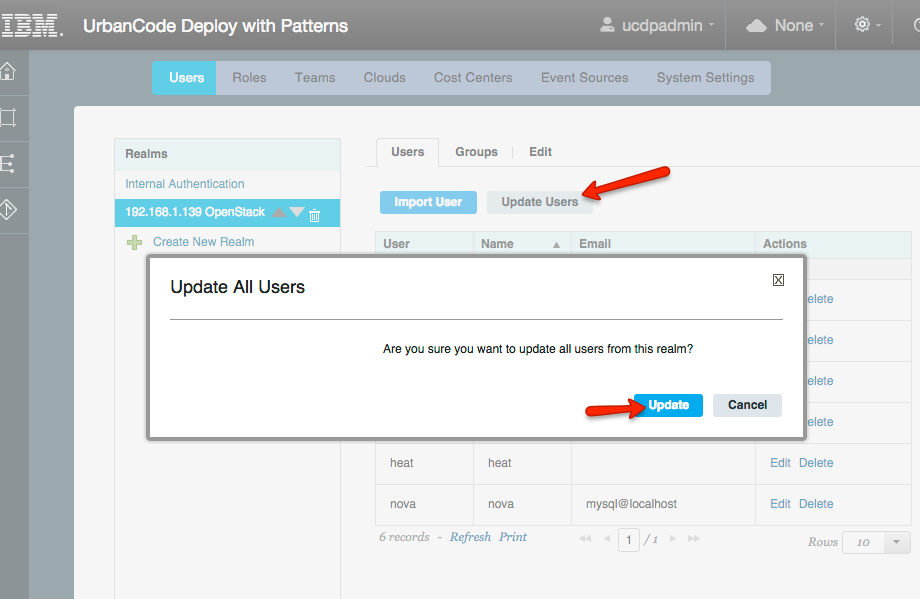Switch to the Roles tab
This screenshot has height=599, width=920.
(x=249, y=77)
